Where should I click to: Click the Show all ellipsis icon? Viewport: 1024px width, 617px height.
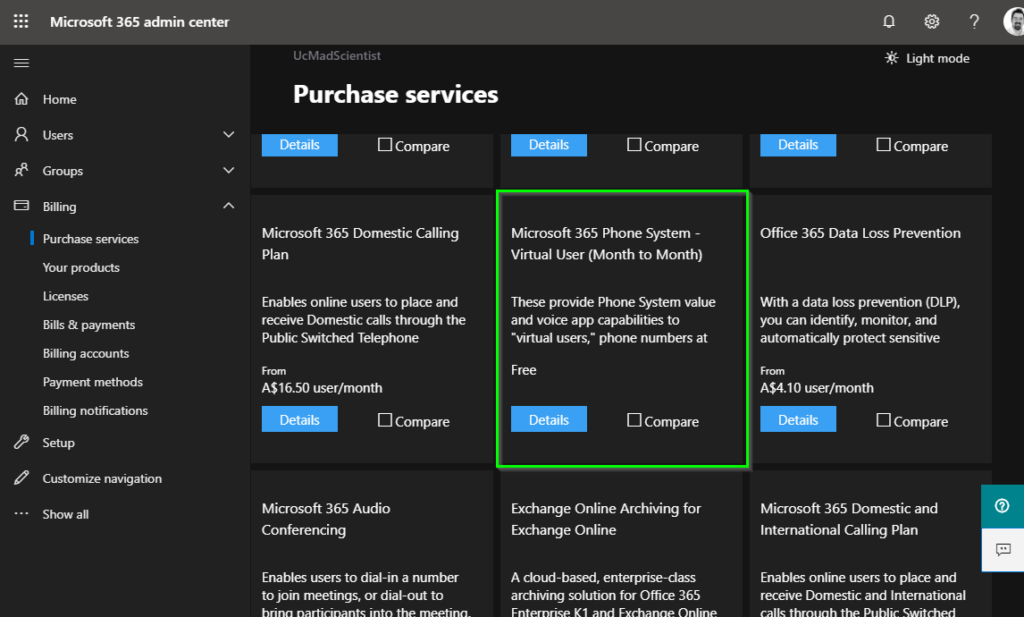(x=22, y=513)
